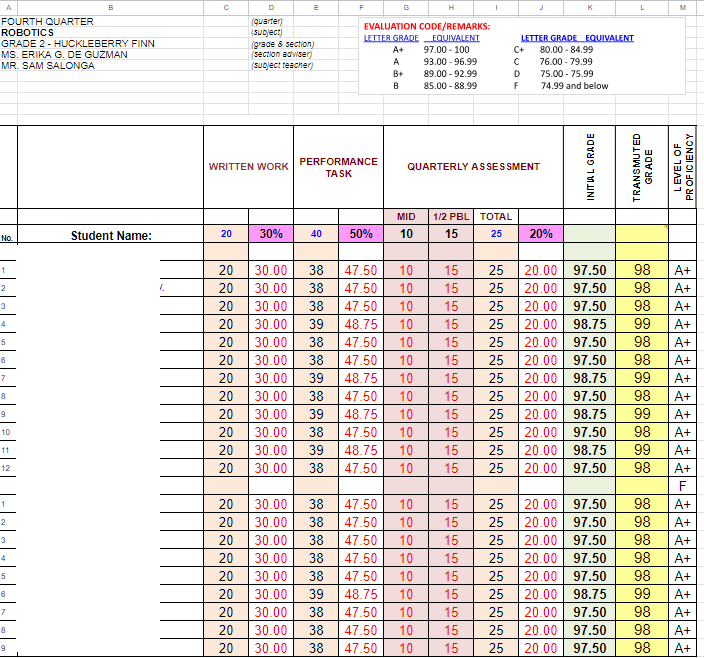
Task: Click GRADE 2 - HUCKLEBERRY FINN cell
Action: coord(78,44)
